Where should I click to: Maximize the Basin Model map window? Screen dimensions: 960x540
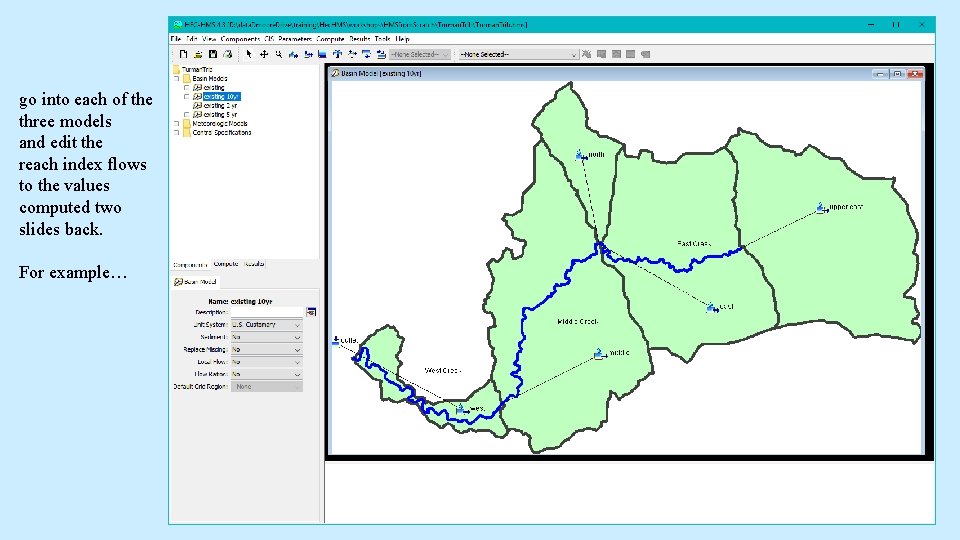pyautogui.click(x=897, y=73)
